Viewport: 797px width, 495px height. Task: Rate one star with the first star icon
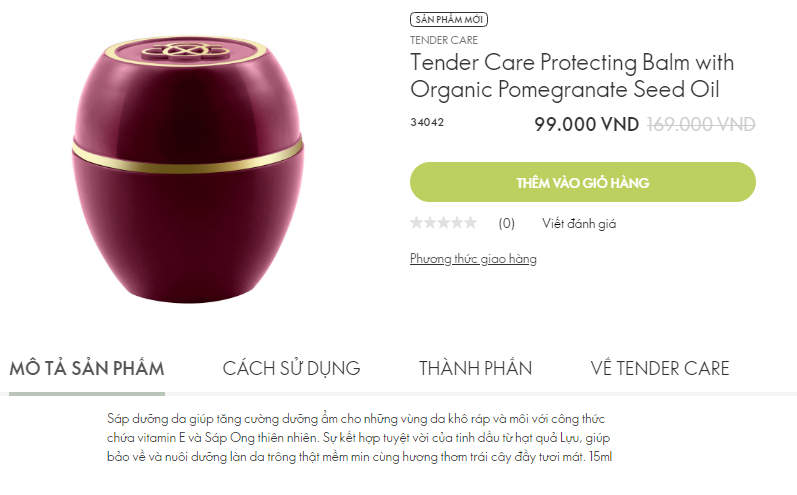coord(417,223)
